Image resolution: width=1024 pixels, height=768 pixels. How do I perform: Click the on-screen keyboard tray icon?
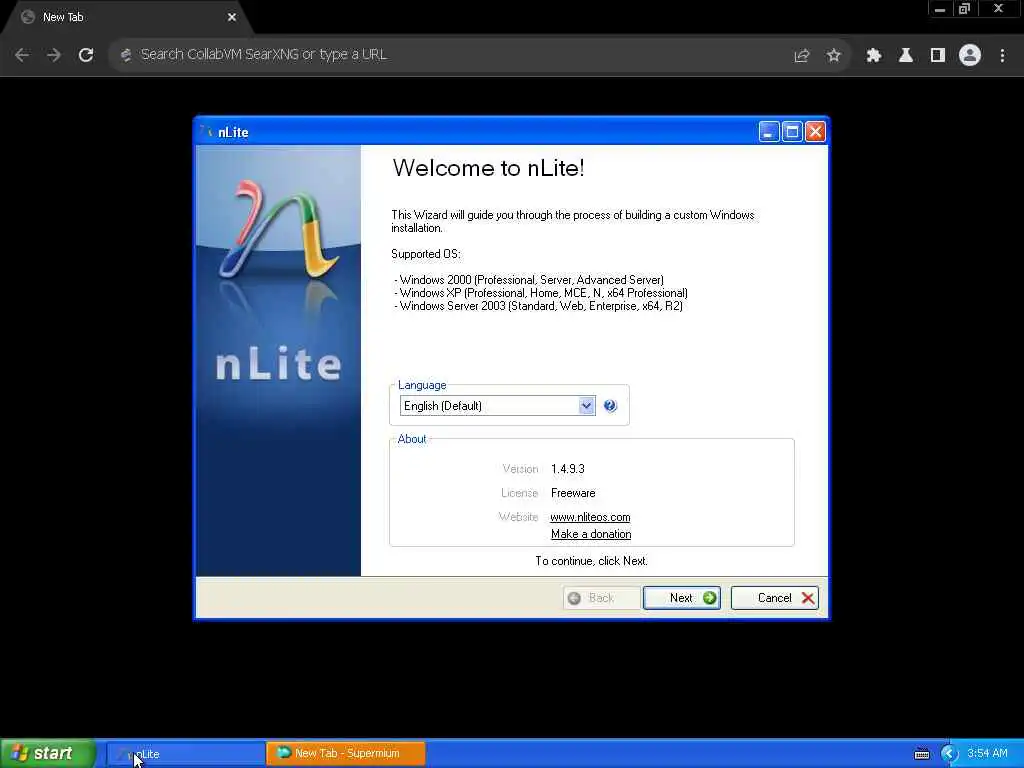921,754
